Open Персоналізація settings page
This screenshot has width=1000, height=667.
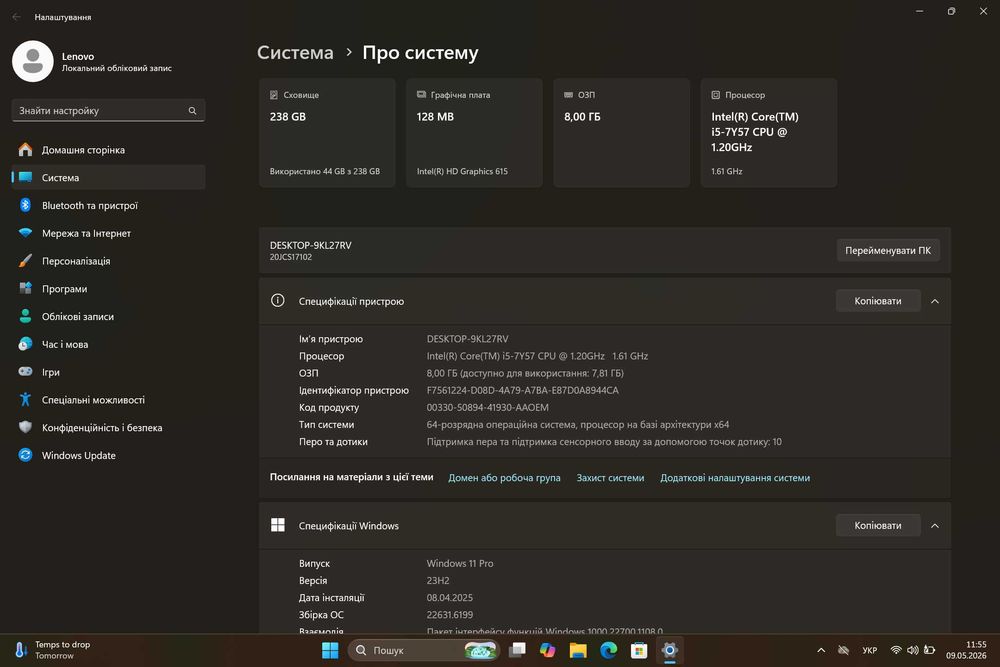point(108,261)
